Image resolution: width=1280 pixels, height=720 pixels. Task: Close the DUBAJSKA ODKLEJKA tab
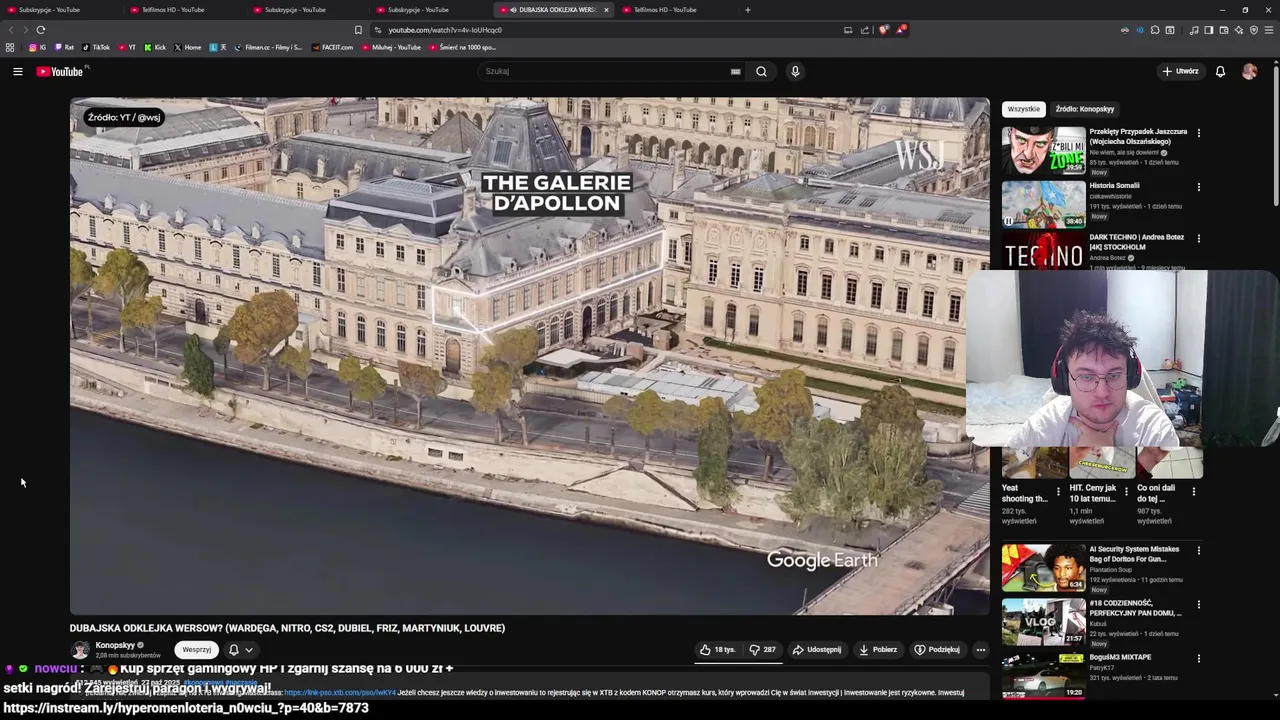[x=606, y=10]
